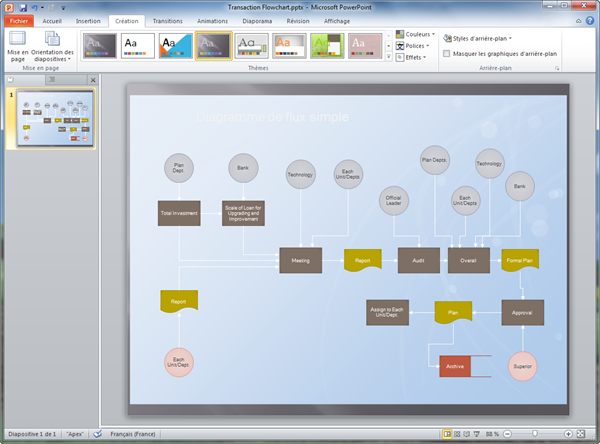600x444 pixels.
Task: Fit slide to current window icon
Action: point(580,434)
